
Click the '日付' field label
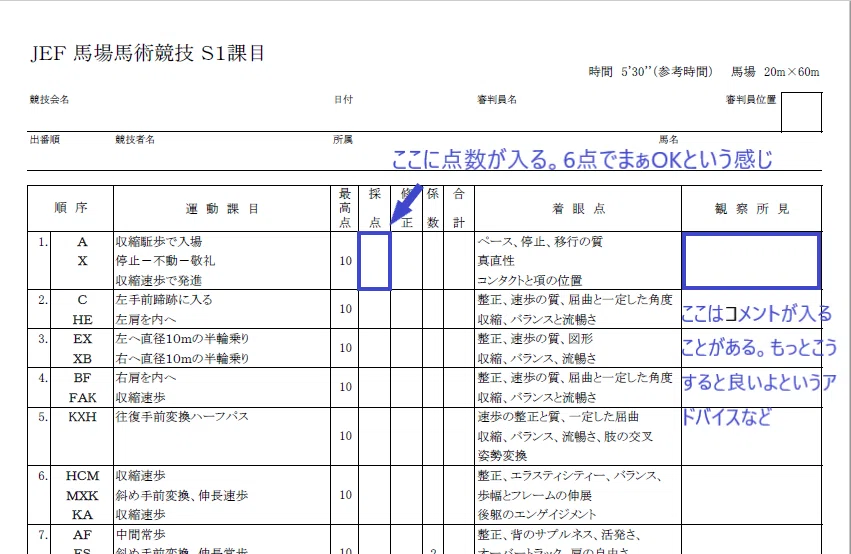(344, 99)
